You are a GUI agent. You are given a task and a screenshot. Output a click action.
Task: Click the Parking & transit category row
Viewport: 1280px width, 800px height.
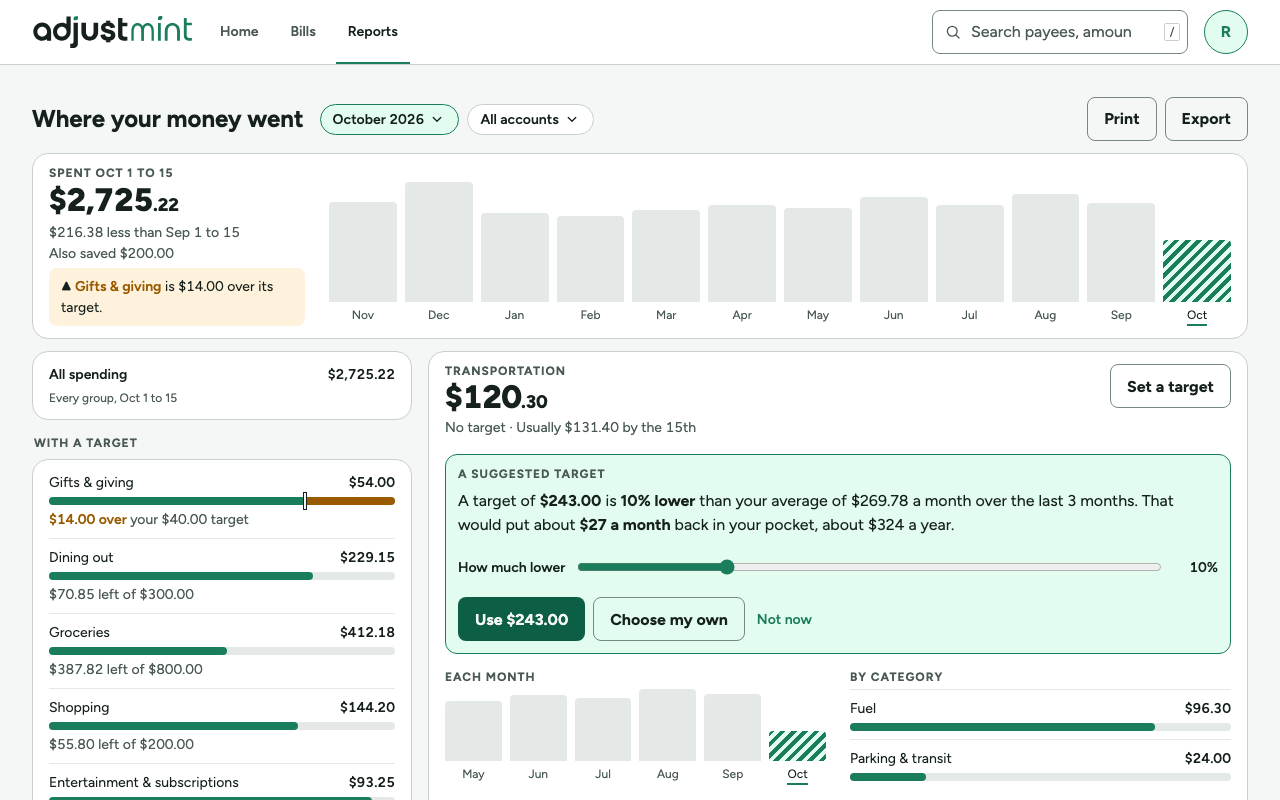coord(1040,764)
